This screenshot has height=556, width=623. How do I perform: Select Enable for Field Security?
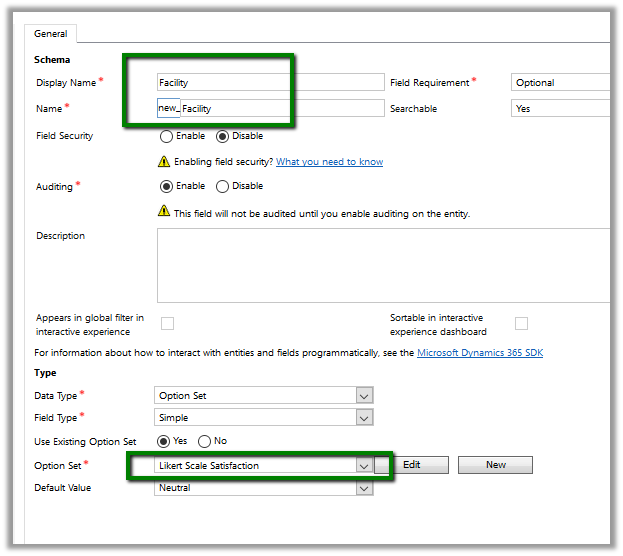166,136
